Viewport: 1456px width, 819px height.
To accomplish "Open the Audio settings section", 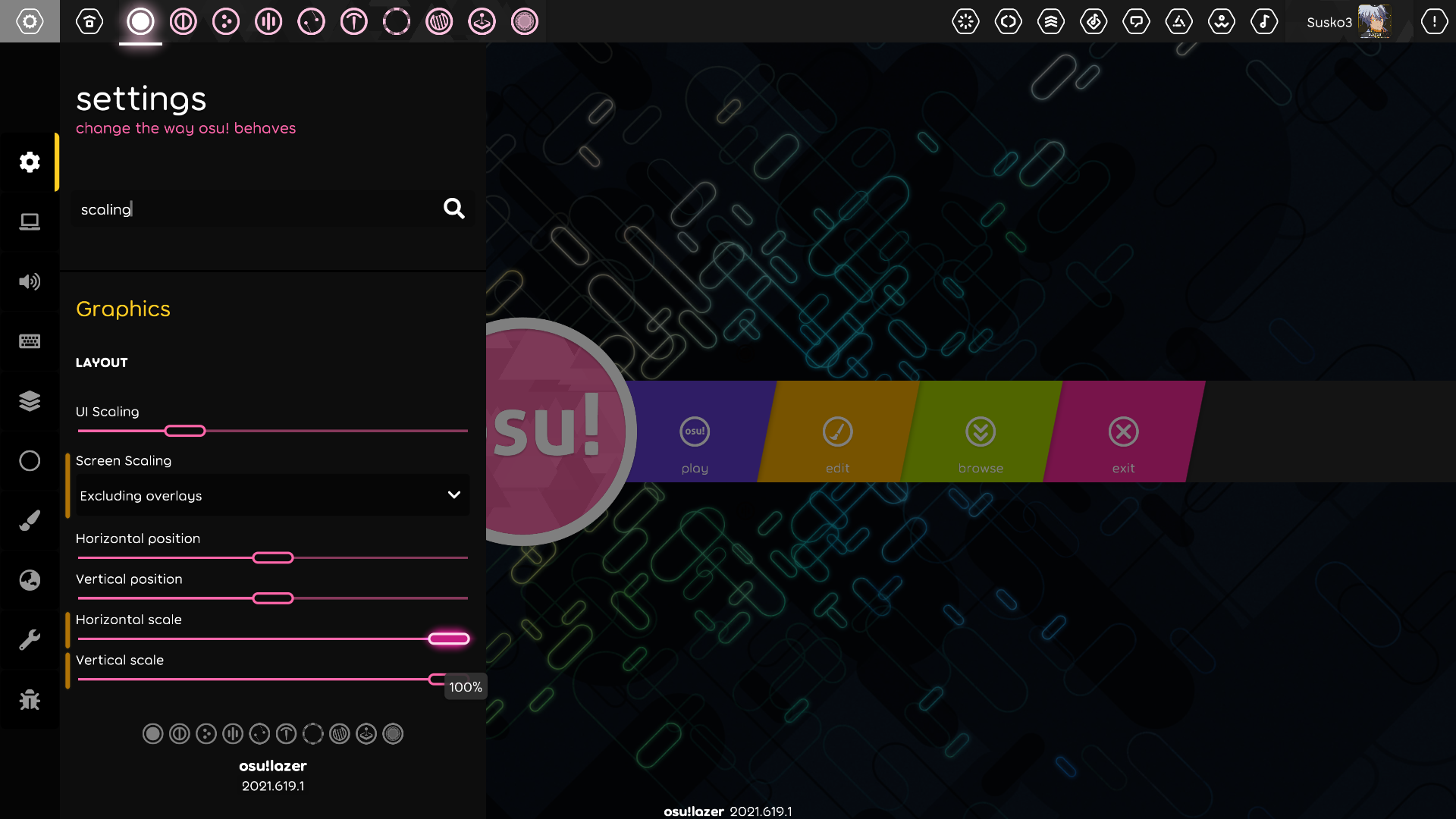I will 30,281.
